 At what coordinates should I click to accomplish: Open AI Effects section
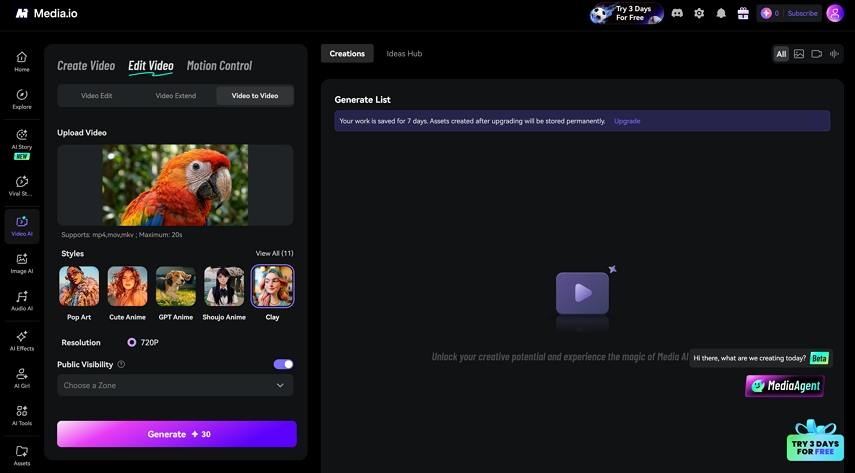click(x=22, y=340)
